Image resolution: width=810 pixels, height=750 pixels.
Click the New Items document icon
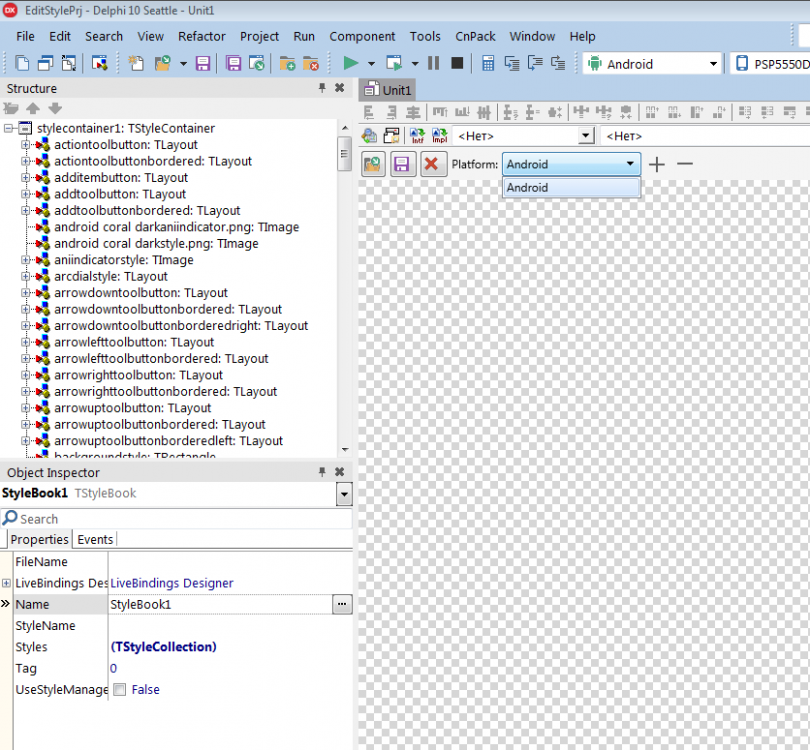pyautogui.click(x=22, y=63)
